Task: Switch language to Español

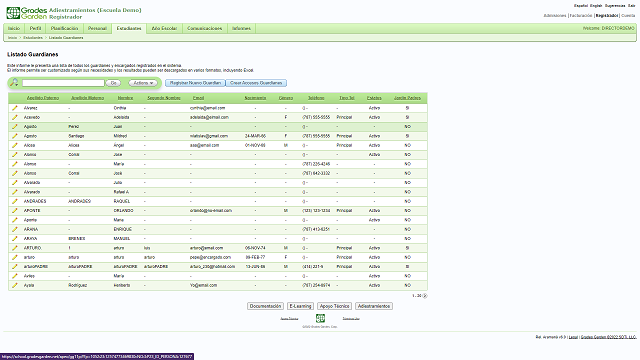Action: coord(581,6)
